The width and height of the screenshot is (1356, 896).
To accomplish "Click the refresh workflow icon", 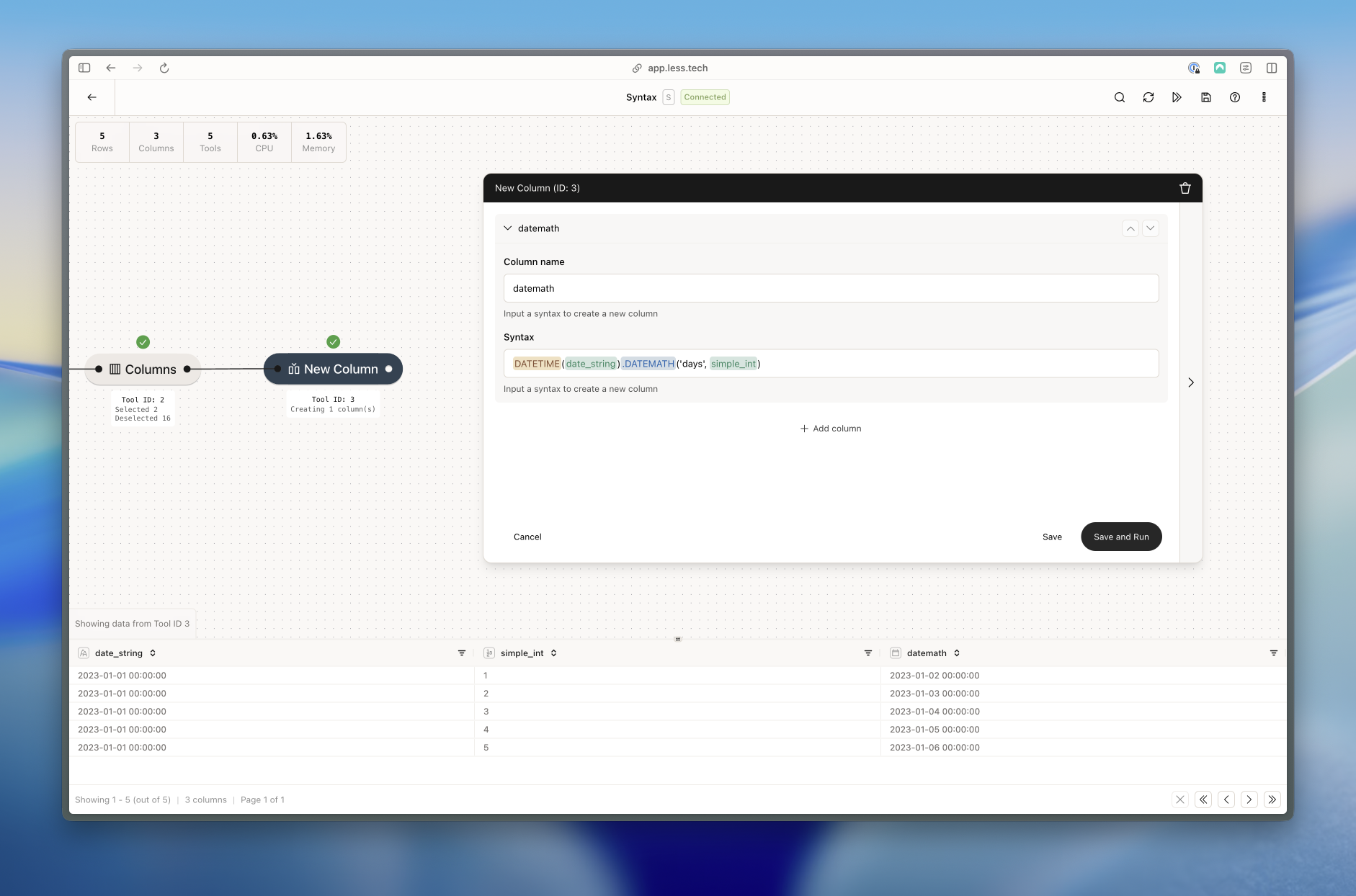I will [1148, 97].
